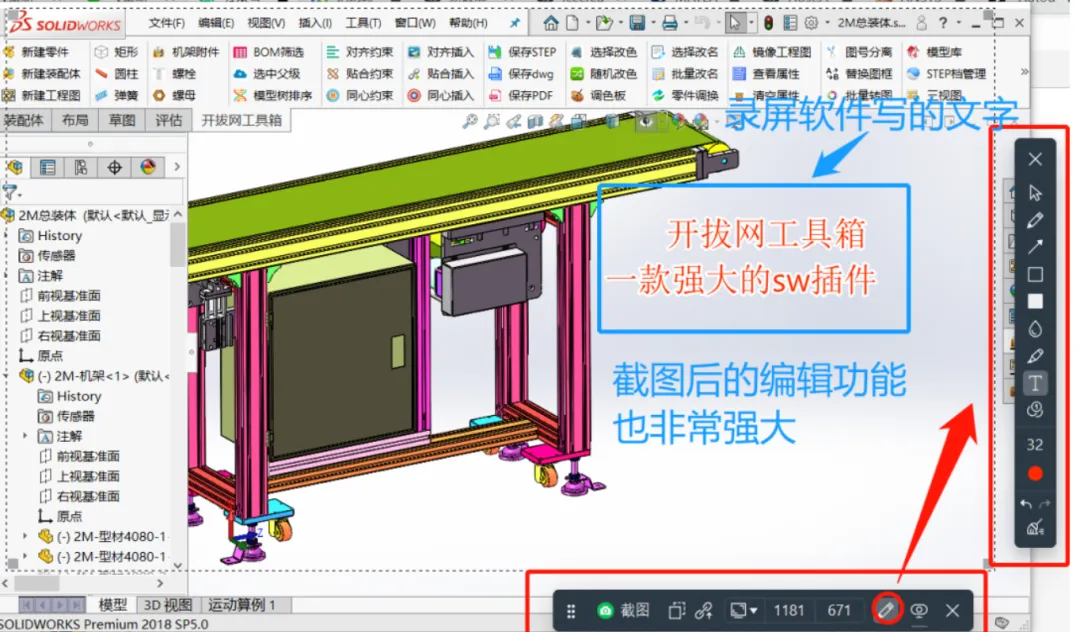
Task: Click the save disk icon in the title toolbar
Action: tap(637, 23)
